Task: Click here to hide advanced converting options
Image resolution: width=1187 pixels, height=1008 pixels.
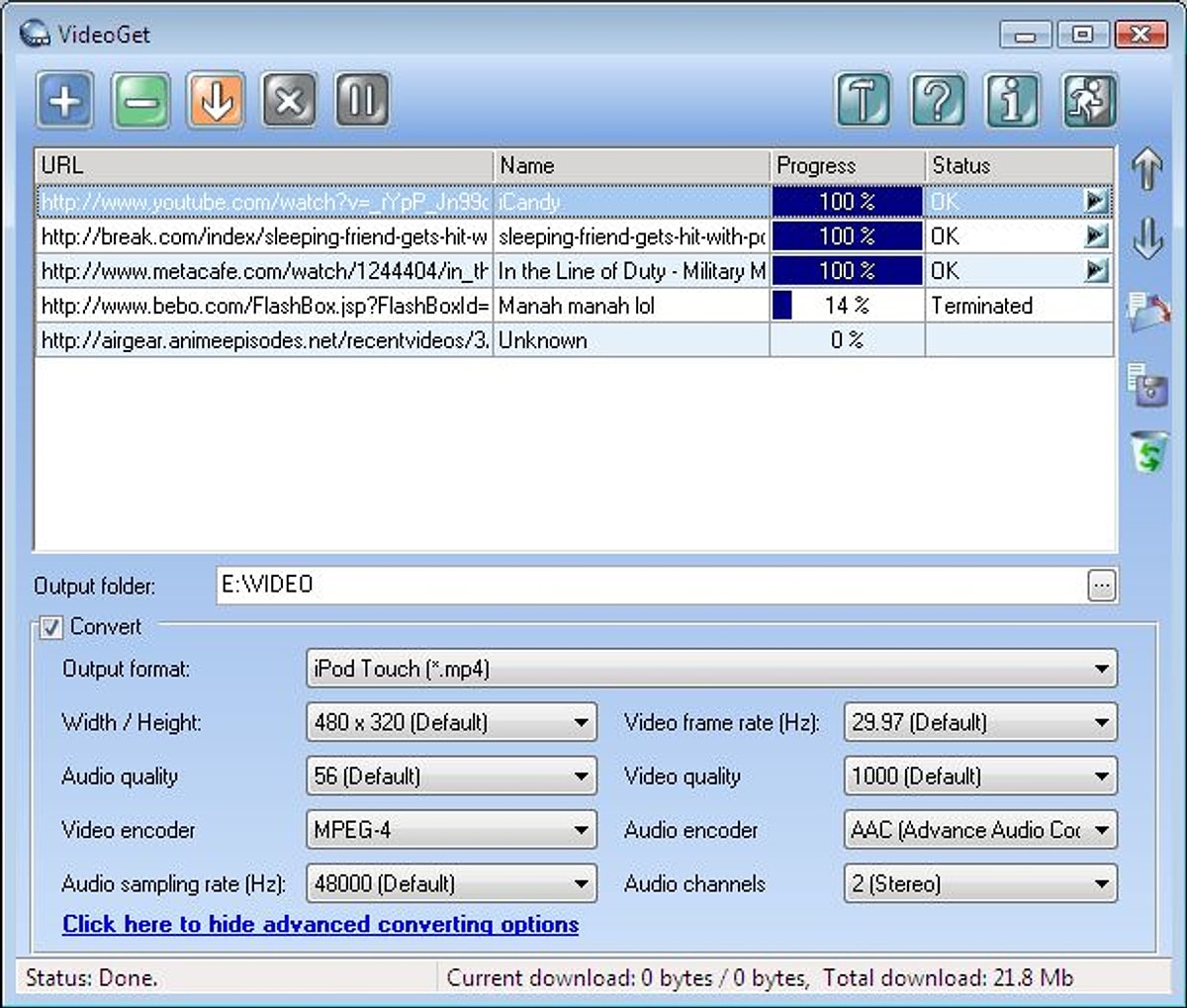Action: [x=320, y=924]
